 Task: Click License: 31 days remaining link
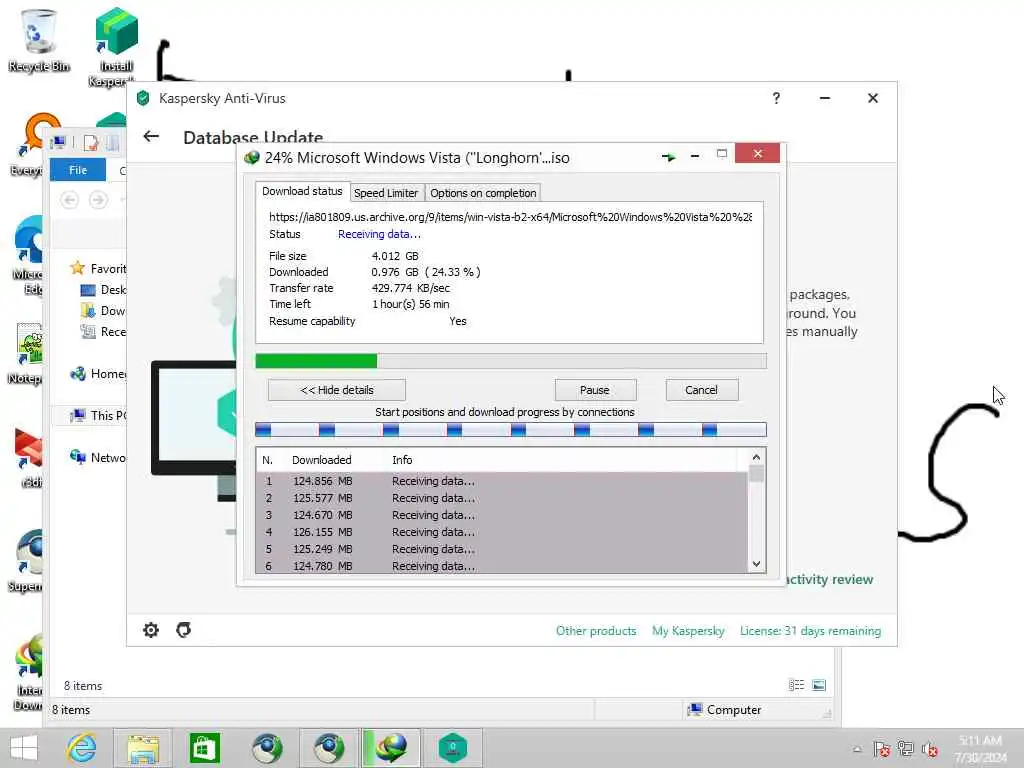click(810, 631)
